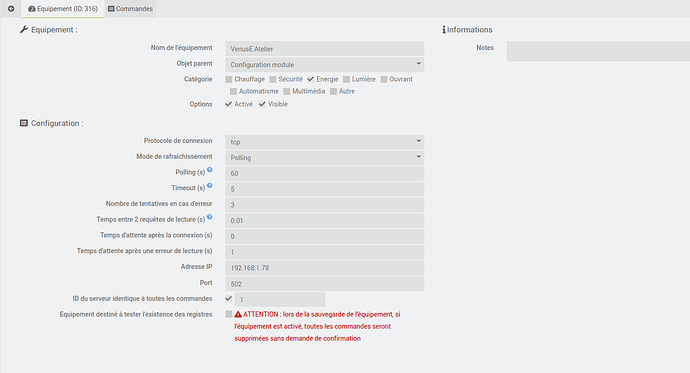The height and width of the screenshot is (373, 690).
Task: Click the Polling (s) field showing 60
Action: pyautogui.click(x=325, y=173)
